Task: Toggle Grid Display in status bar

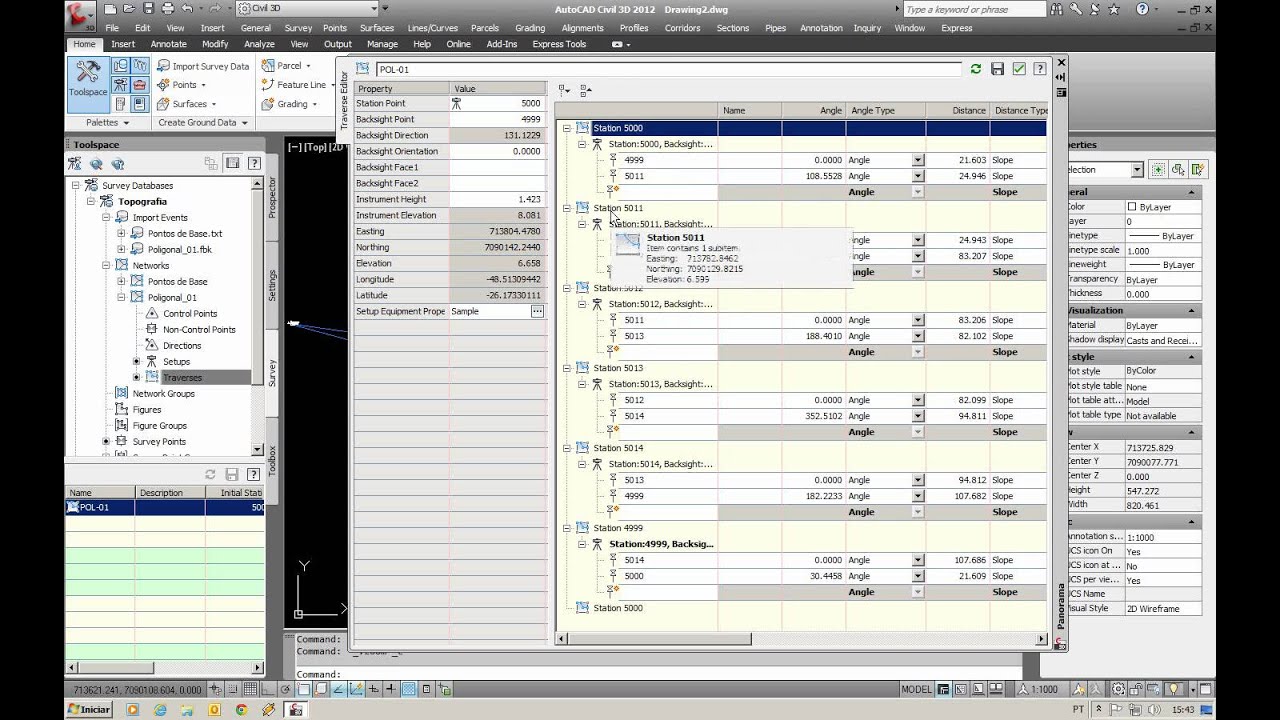Action: tap(250, 689)
